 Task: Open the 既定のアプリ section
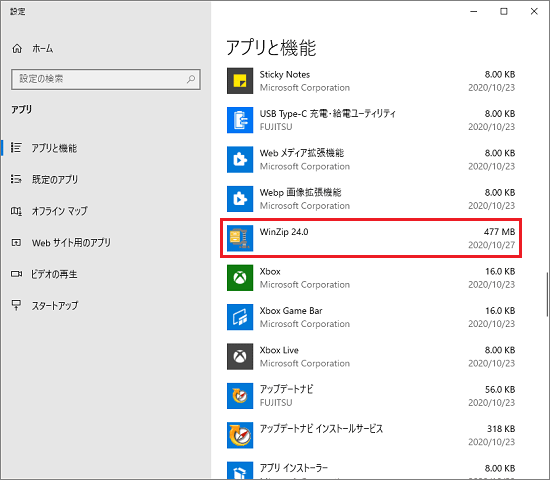(x=55, y=179)
